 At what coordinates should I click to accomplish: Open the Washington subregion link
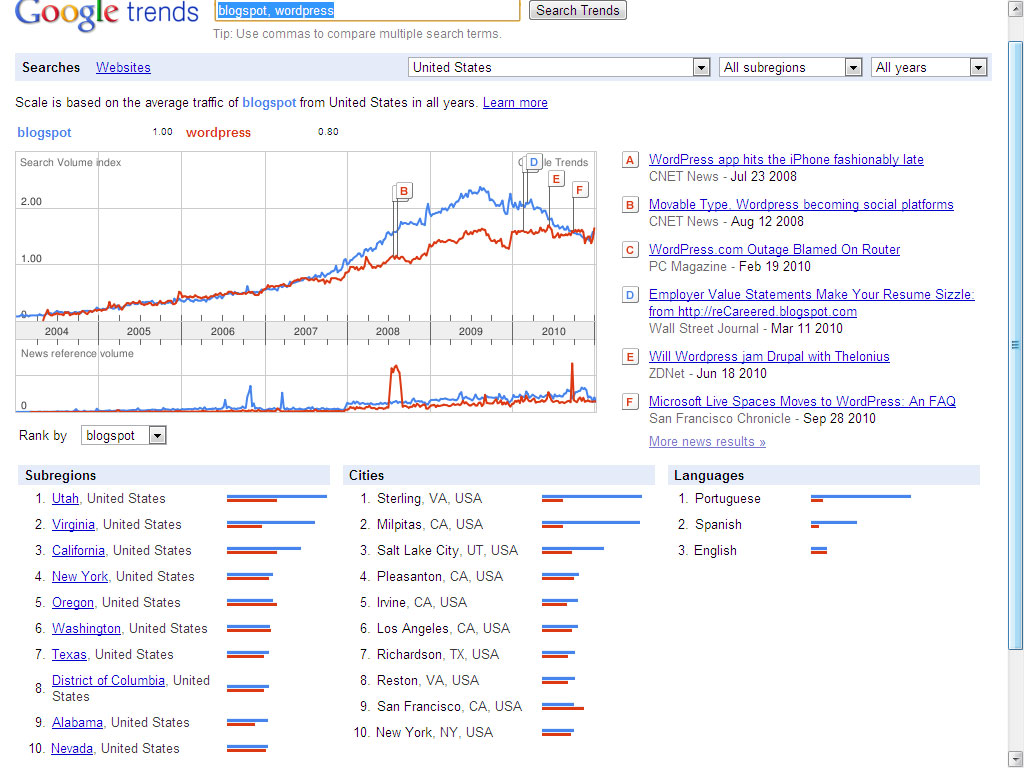86,629
